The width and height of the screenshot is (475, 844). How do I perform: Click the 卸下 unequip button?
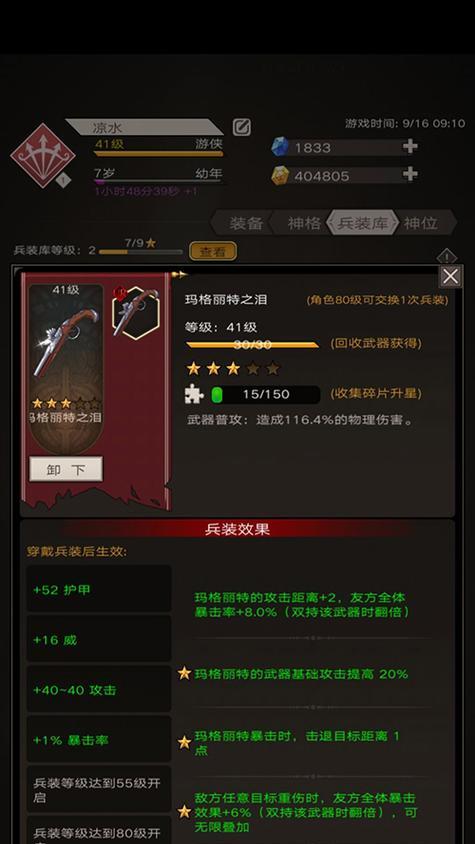tap(66, 469)
